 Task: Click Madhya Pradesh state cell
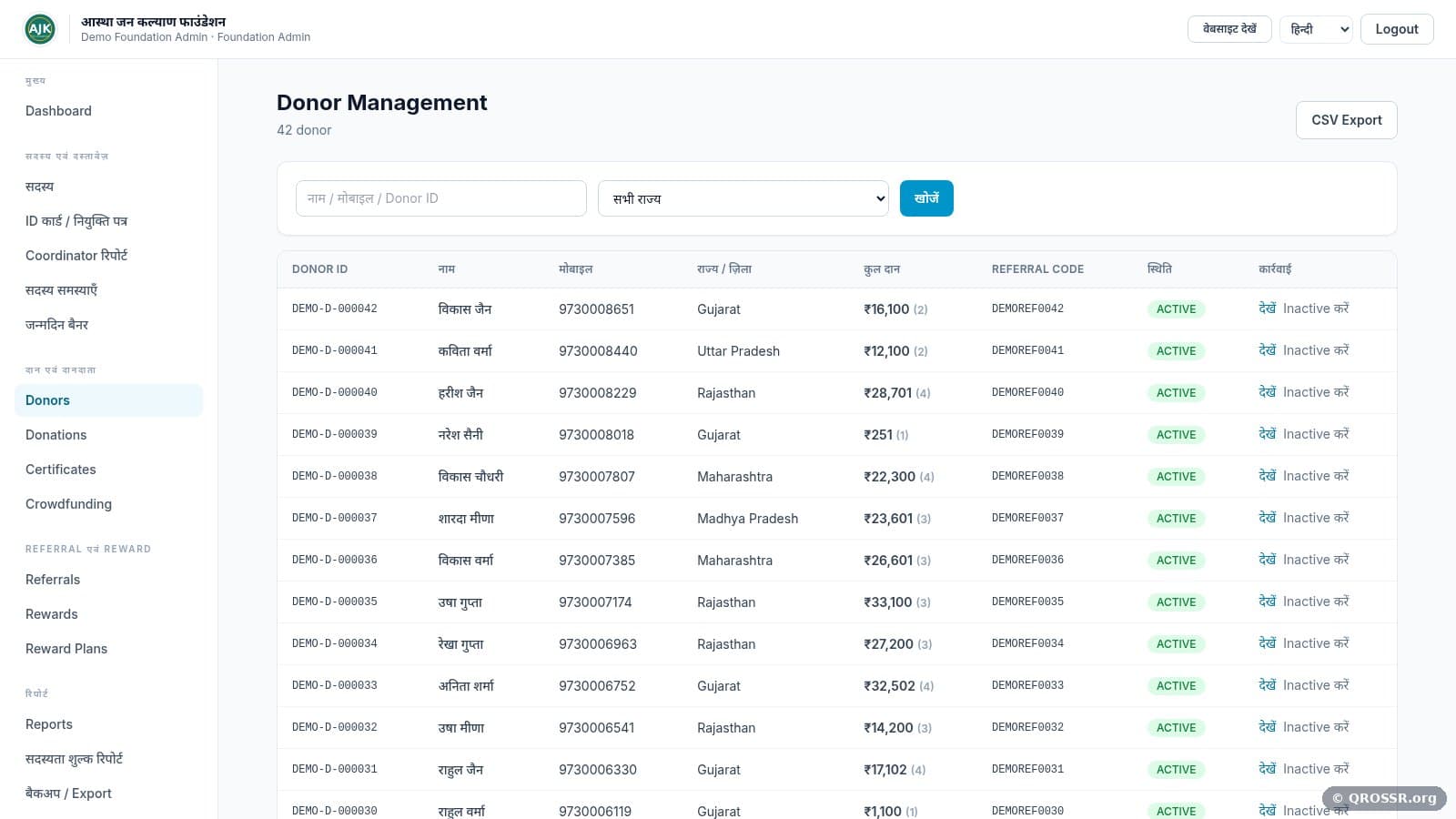coord(747,519)
